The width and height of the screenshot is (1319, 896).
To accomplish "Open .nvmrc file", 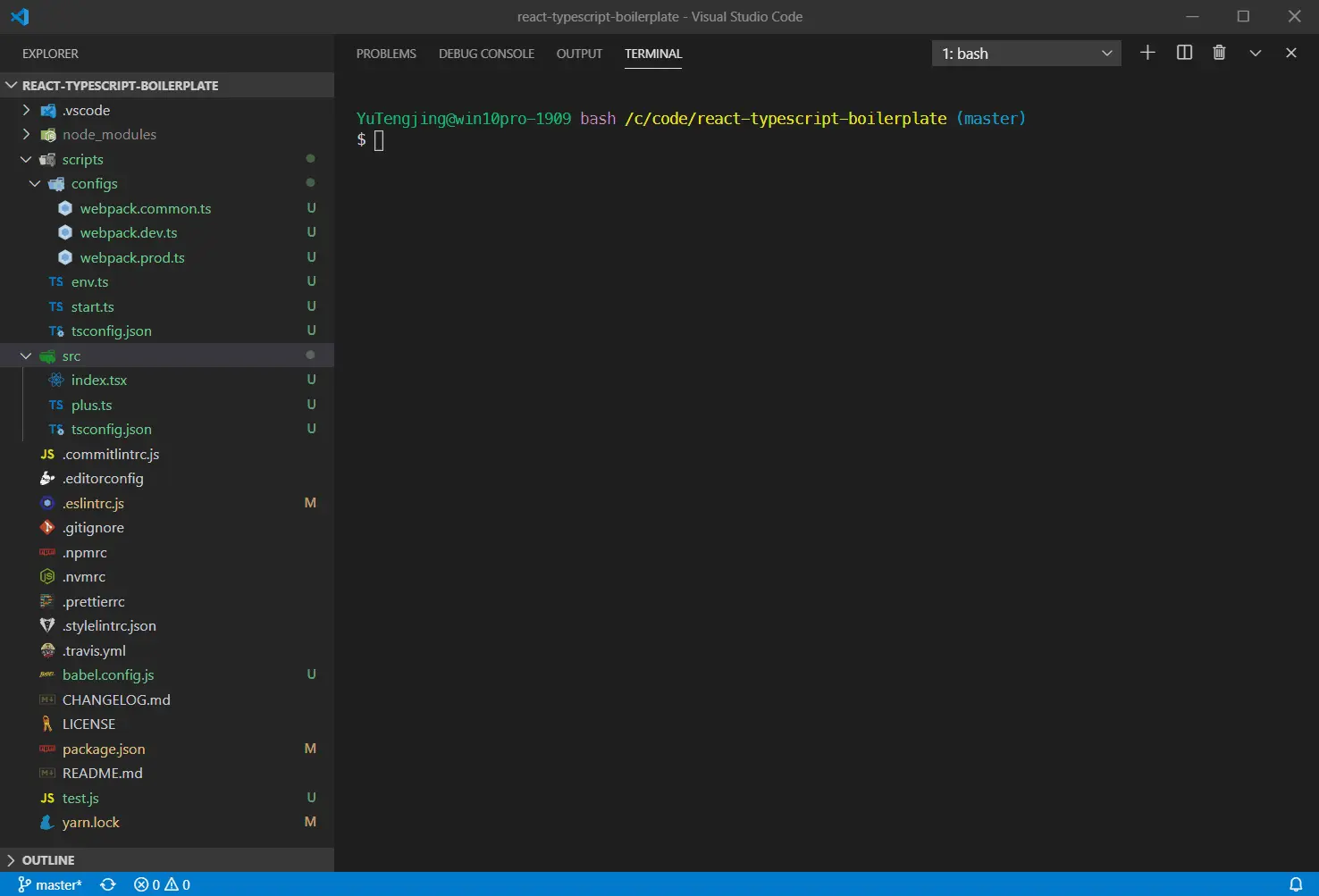I will point(167,576).
